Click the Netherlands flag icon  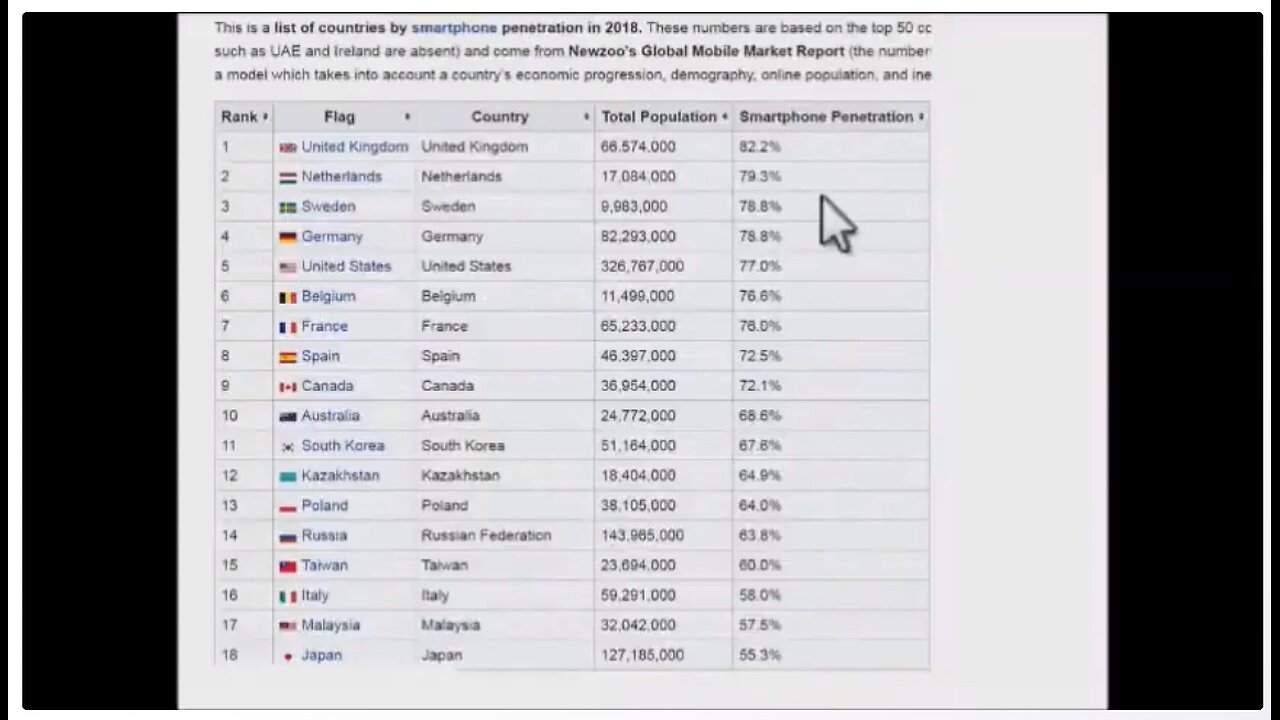click(288, 177)
